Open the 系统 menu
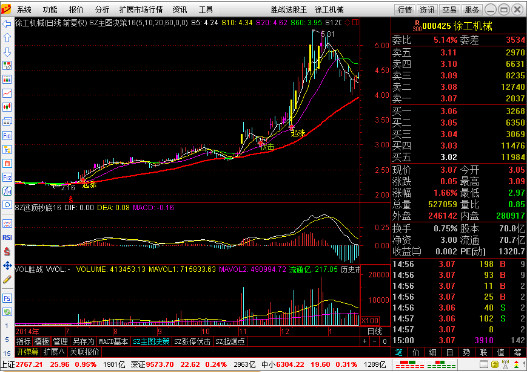The width and height of the screenshot is (528, 372). 24,9
